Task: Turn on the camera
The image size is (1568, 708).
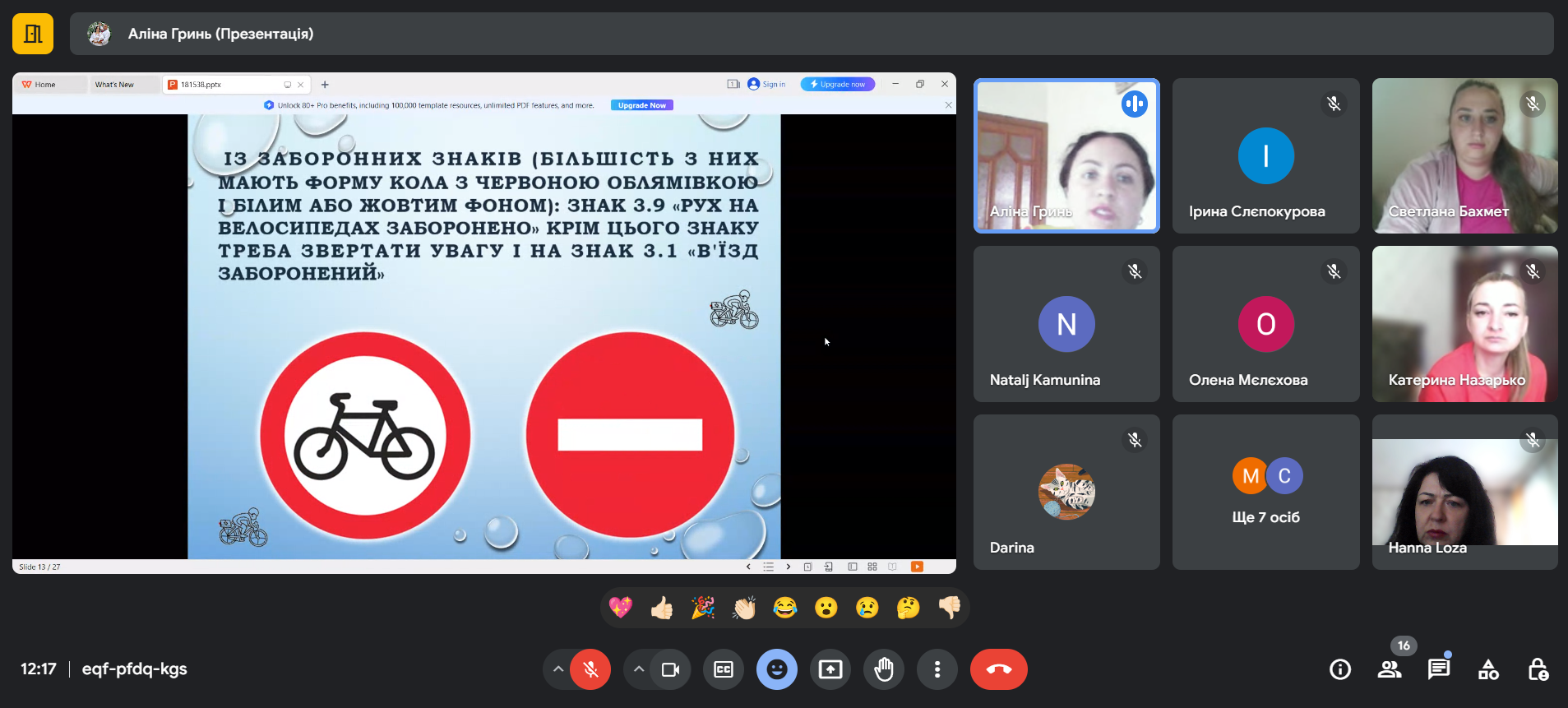Action: (670, 669)
